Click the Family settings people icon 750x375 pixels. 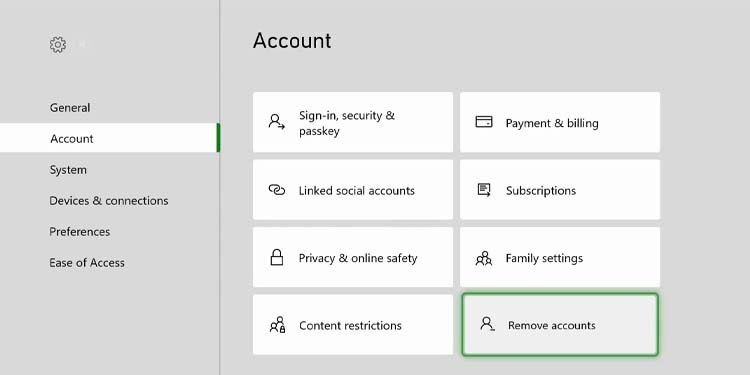[x=484, y=258]
